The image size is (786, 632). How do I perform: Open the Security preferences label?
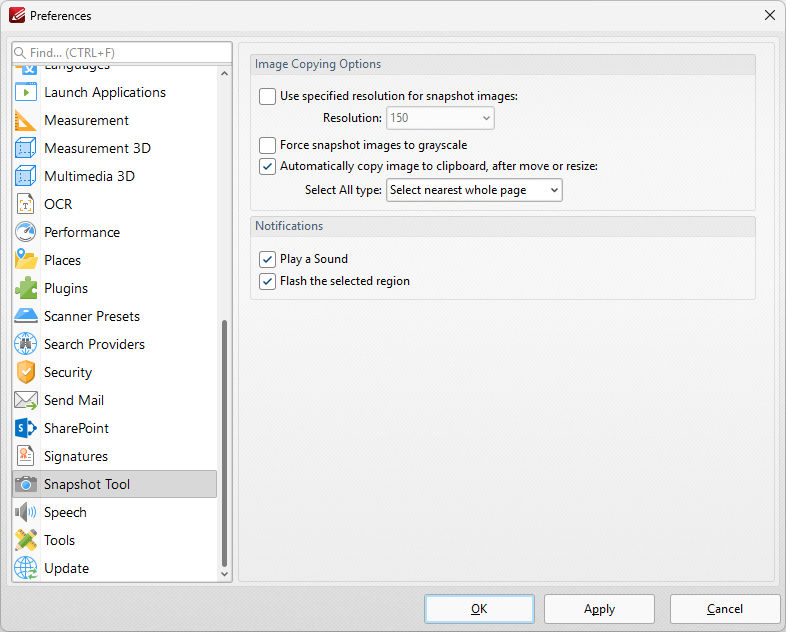click(x=68, y=372)
